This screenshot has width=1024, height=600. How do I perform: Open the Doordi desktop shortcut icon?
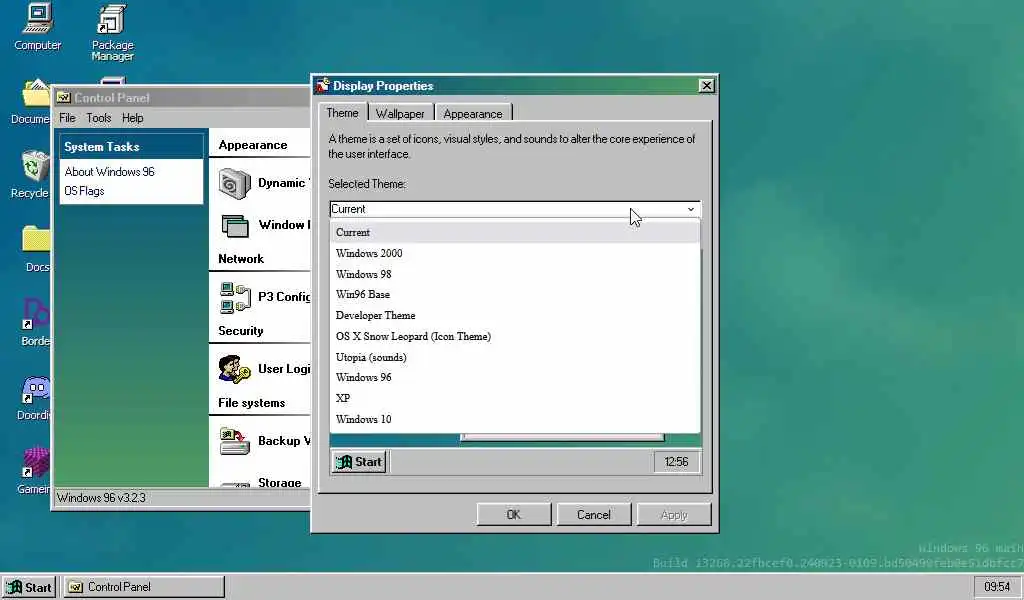(35, 398)
